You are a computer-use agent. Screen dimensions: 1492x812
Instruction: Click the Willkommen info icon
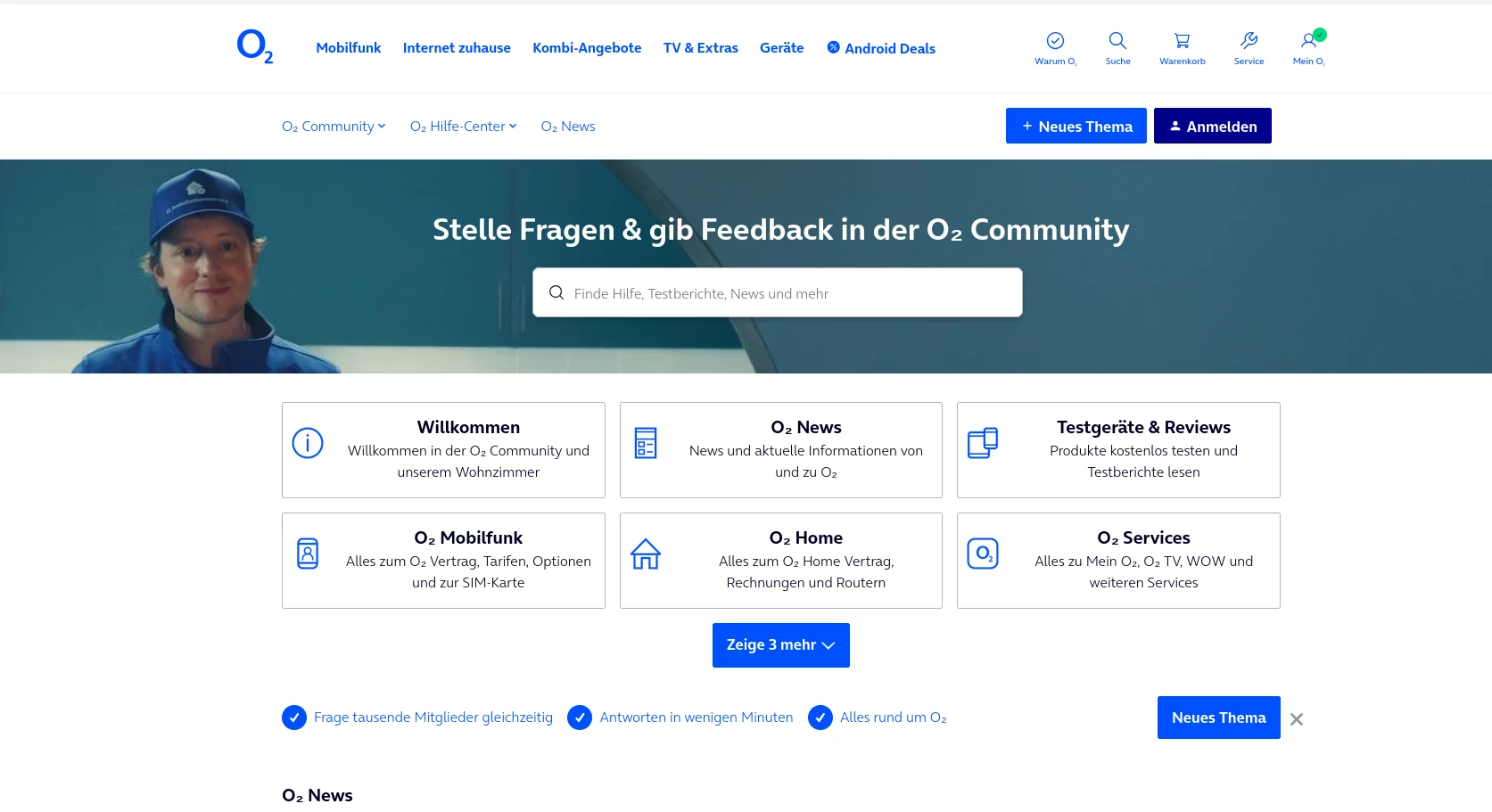(308, 443)
